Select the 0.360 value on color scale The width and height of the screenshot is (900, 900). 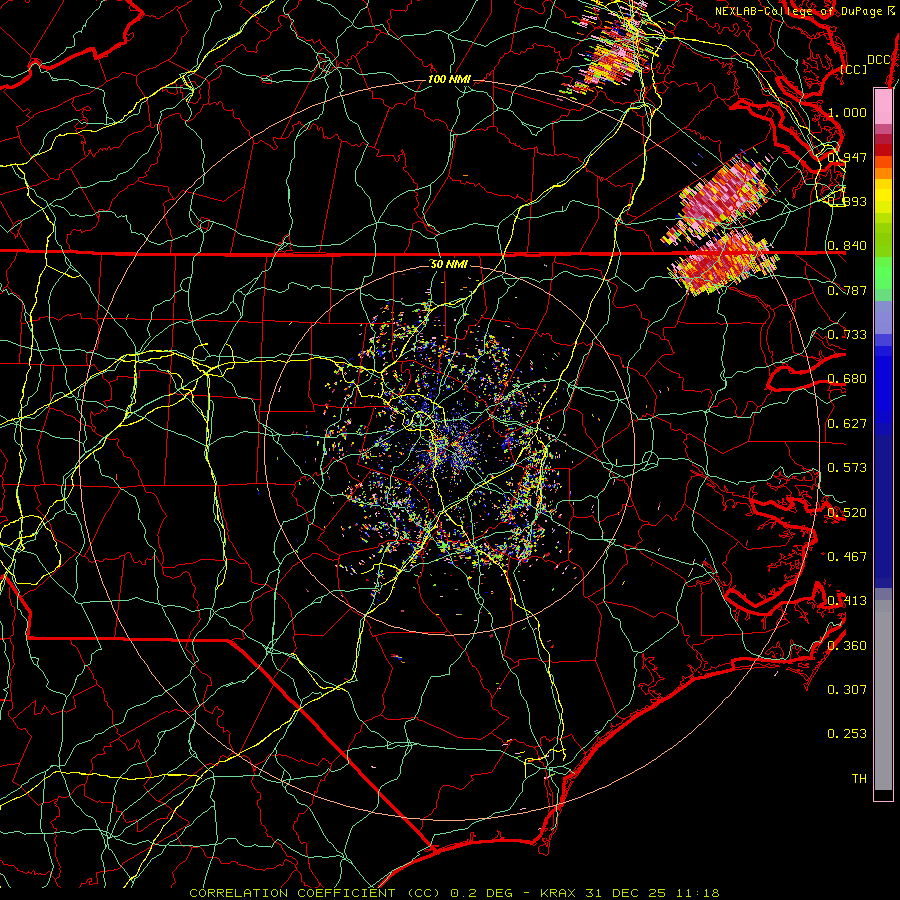click(x=847, y=646)
